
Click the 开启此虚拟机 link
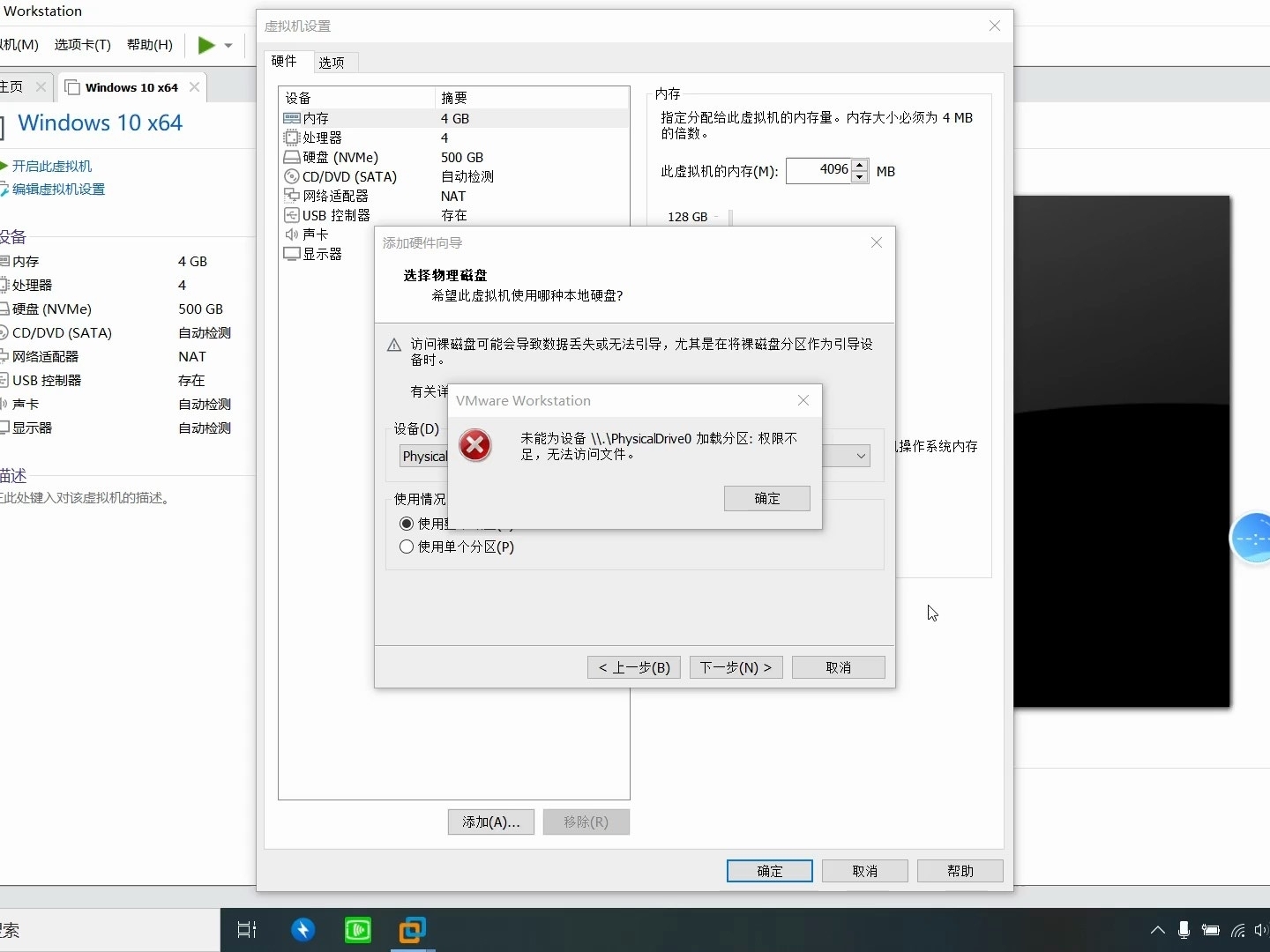(x=51, y=166)
